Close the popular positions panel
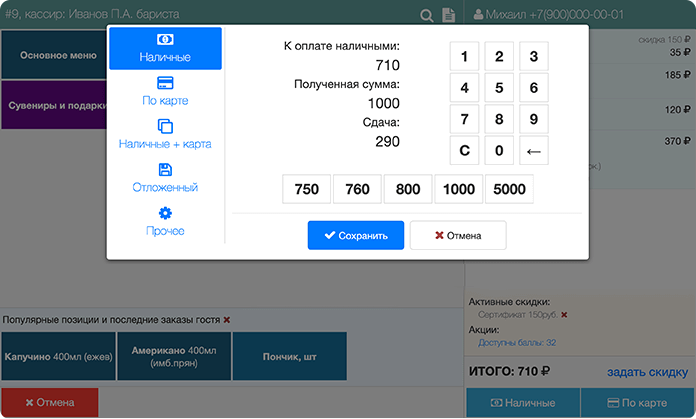 [x=227, y=320]
